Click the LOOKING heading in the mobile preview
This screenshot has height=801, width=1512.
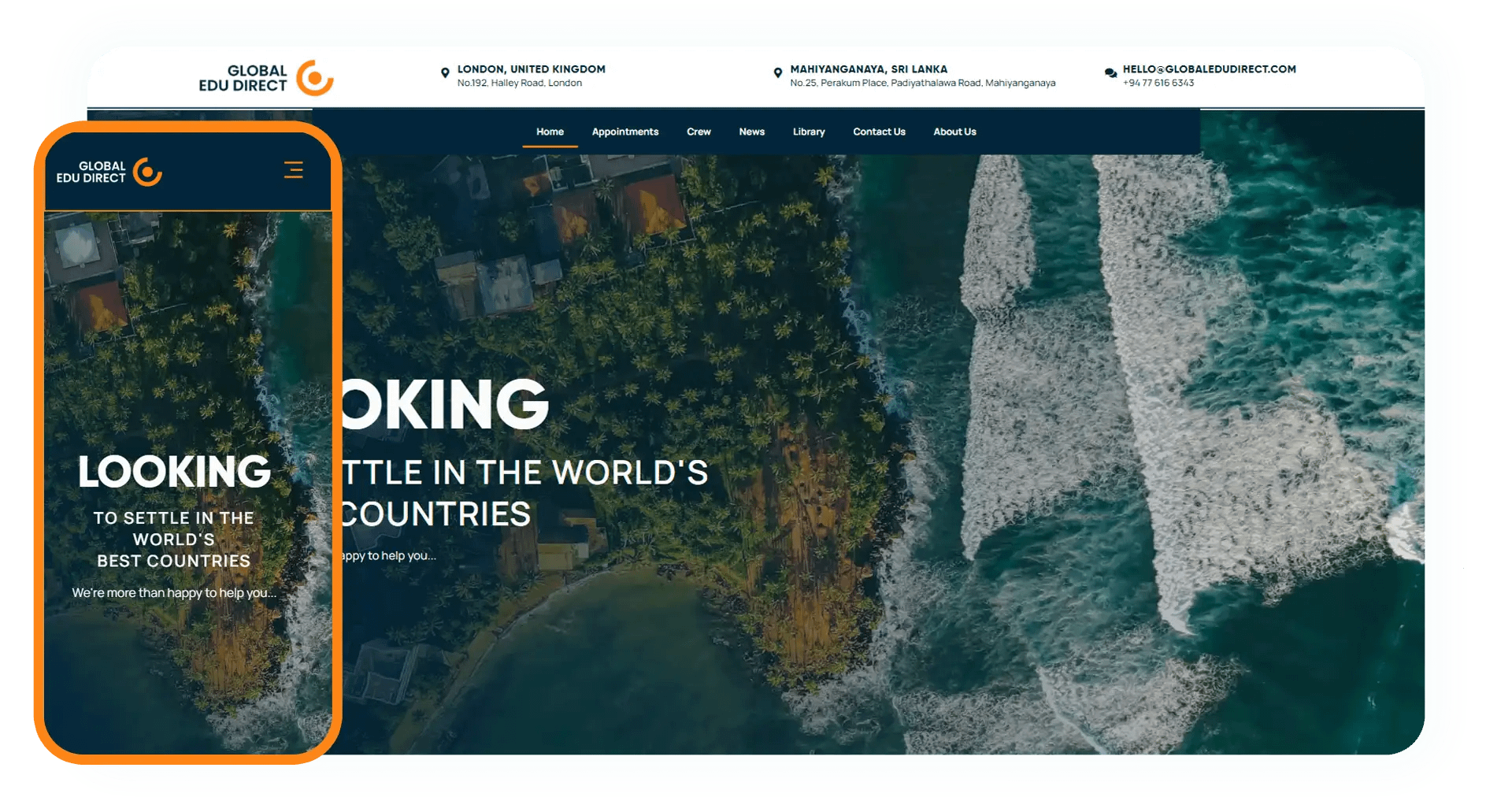click(174, 472)
